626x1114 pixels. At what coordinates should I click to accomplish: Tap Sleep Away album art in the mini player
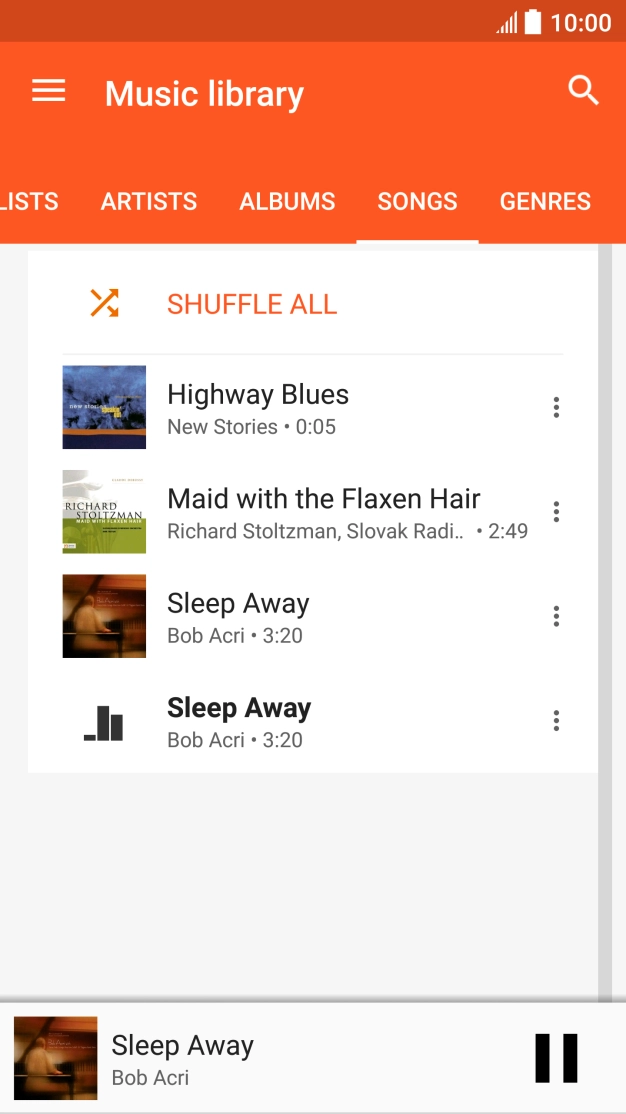55,1057
